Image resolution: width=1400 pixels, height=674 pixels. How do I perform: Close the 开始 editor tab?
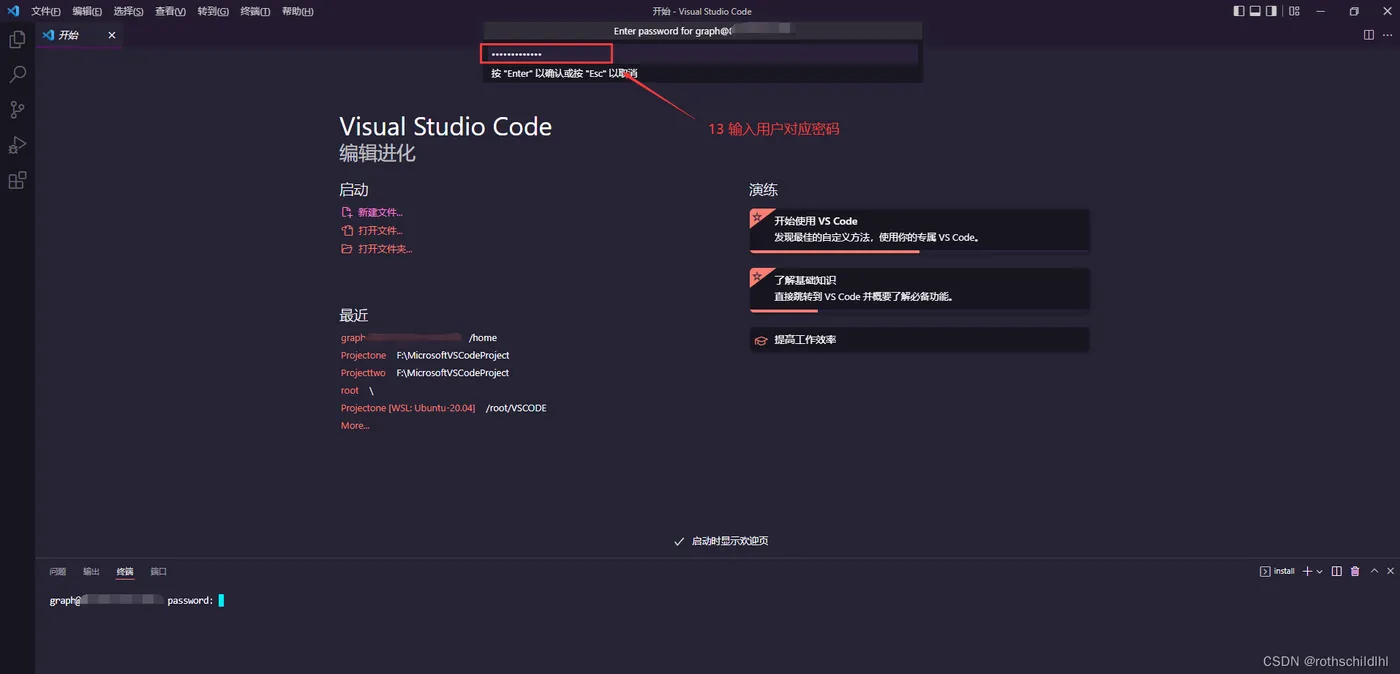112,35
